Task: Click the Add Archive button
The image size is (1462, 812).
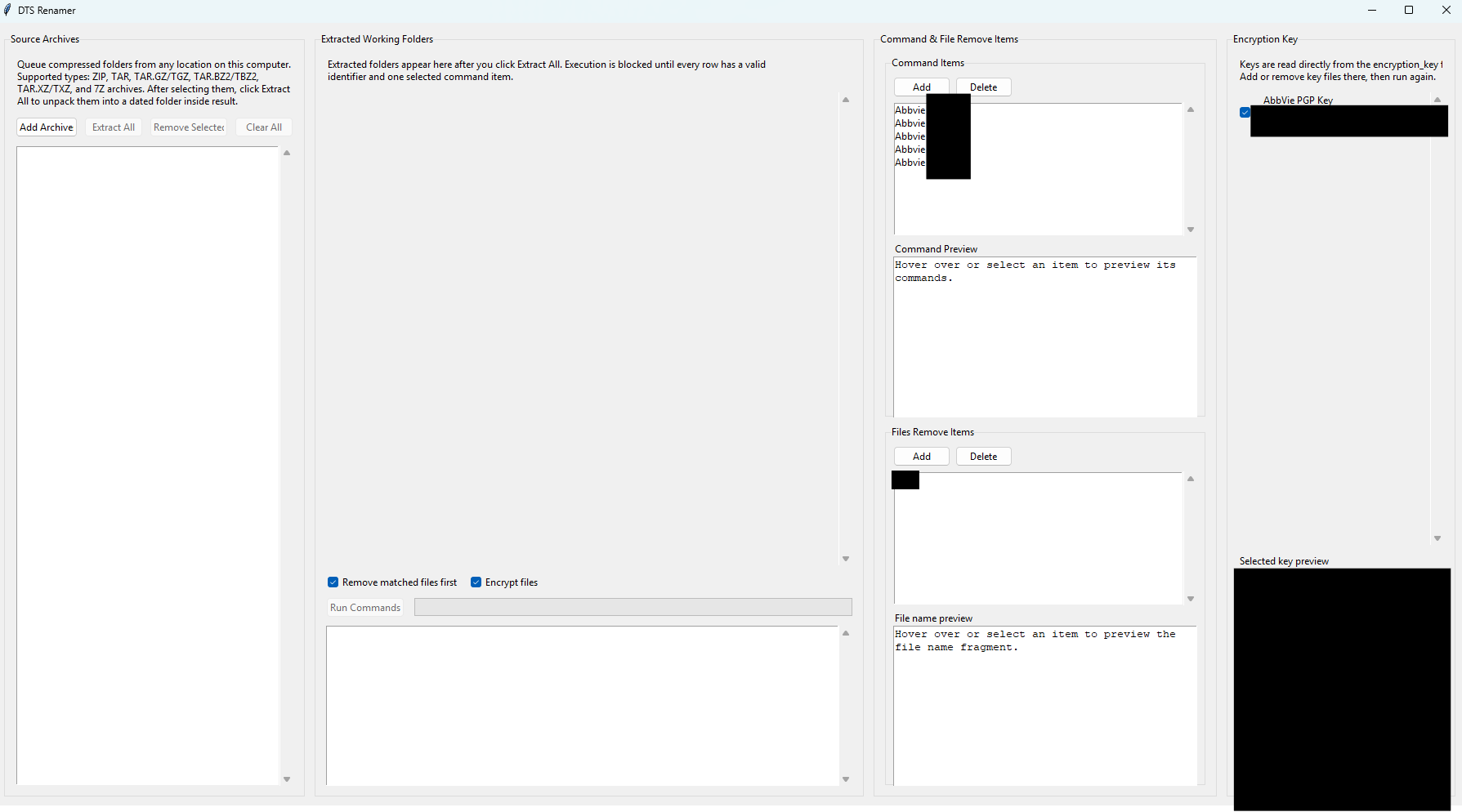Action: click(x=47, y=127)
